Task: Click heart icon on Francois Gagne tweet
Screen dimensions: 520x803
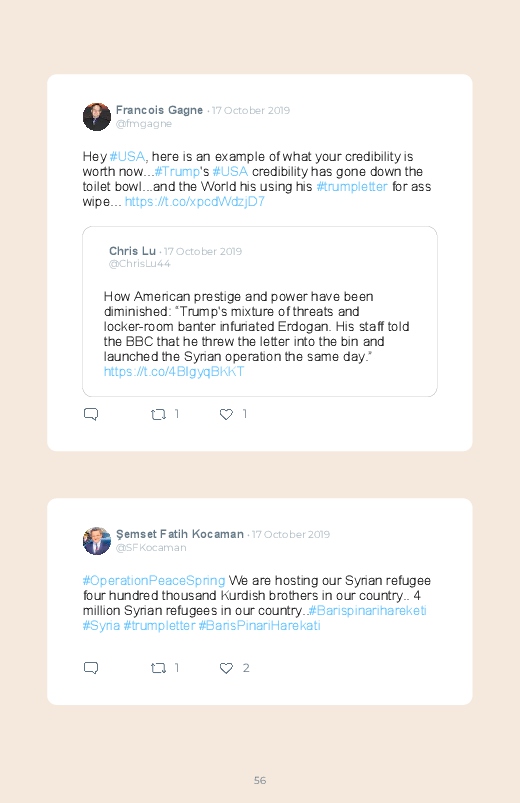Action: coord(226,414)
